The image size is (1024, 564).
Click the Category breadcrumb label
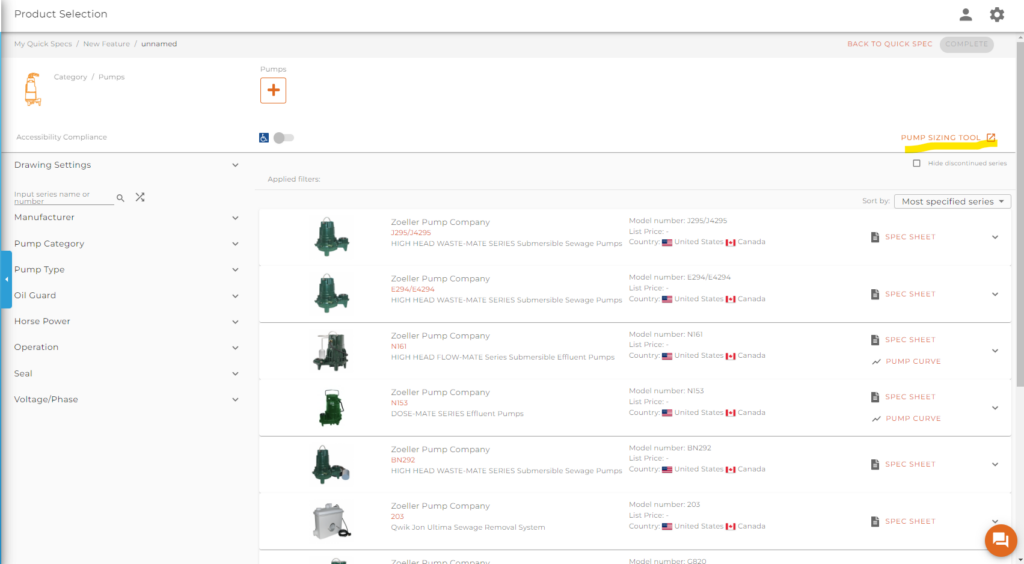[71, 77]
